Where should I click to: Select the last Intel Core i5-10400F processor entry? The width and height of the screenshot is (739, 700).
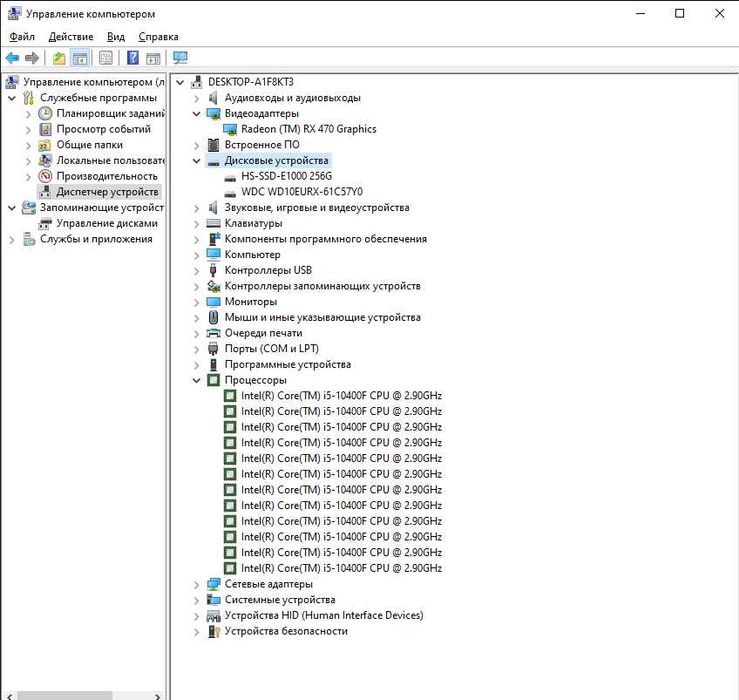(x=341, y=568)
